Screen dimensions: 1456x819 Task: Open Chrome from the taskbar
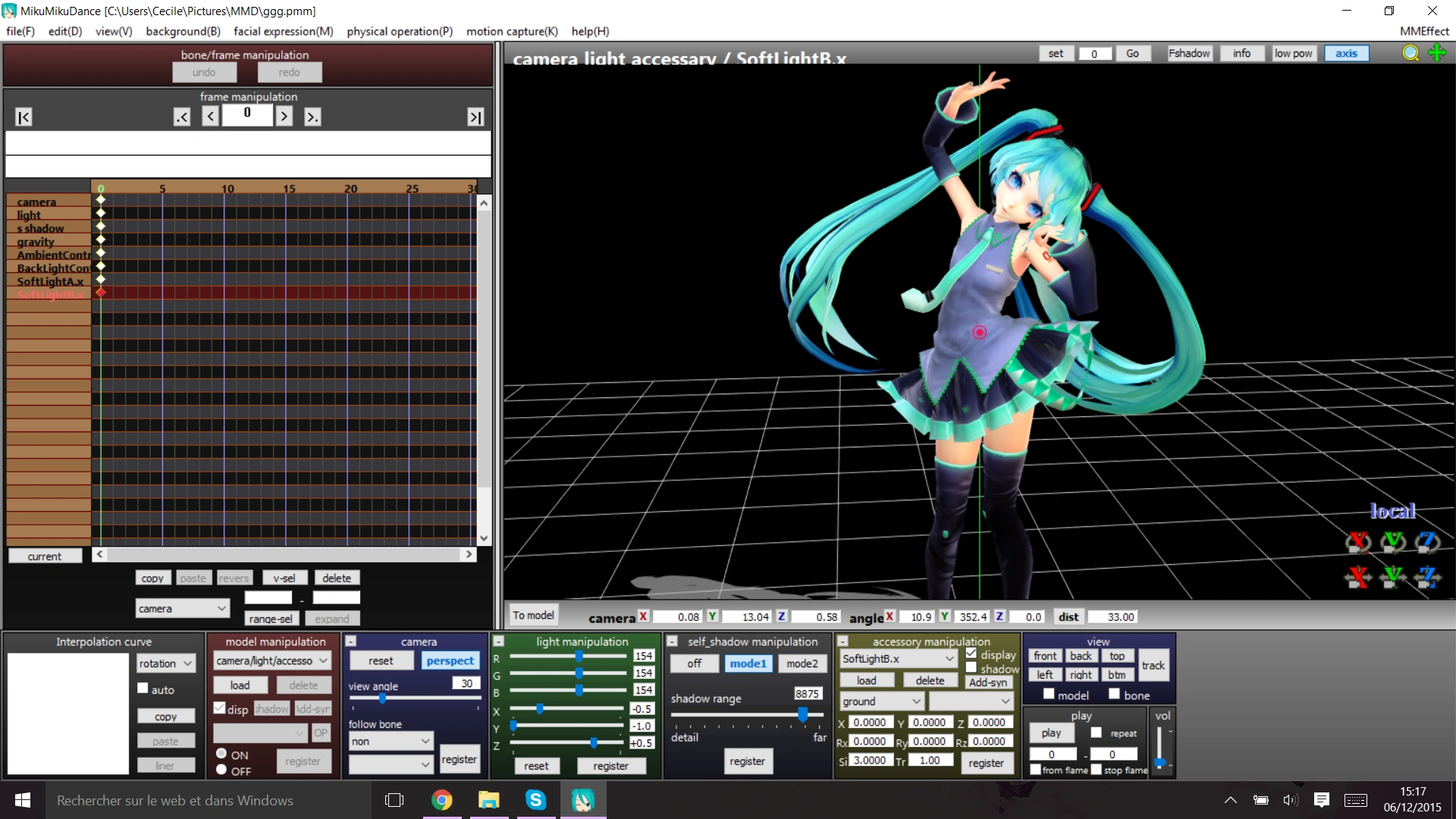coord(441,800)
